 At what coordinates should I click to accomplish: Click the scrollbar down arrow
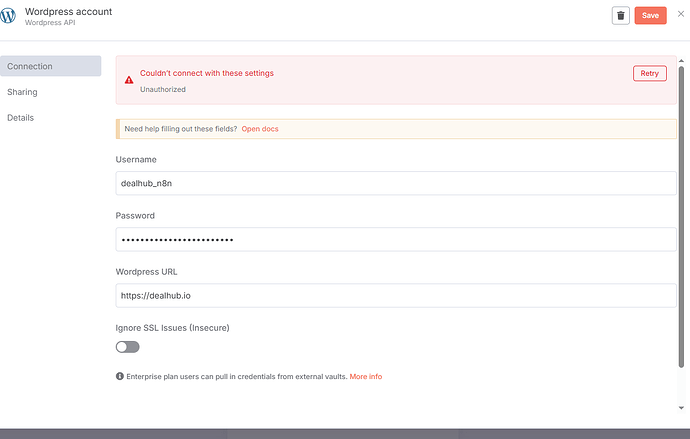click(681, 408)
